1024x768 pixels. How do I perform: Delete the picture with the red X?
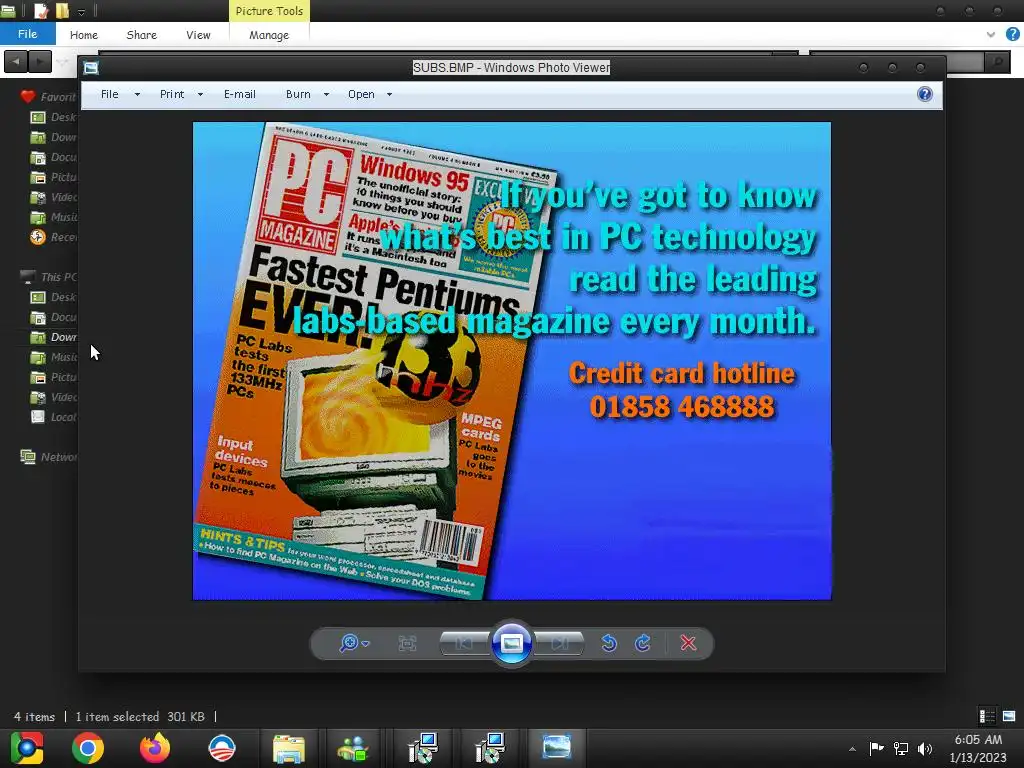688,643
